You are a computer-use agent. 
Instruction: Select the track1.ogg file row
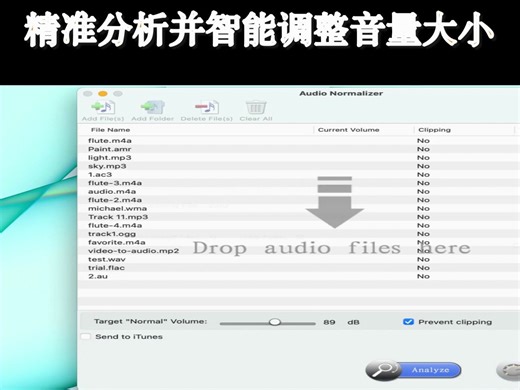pyautogui.click(x=299, y=234)
